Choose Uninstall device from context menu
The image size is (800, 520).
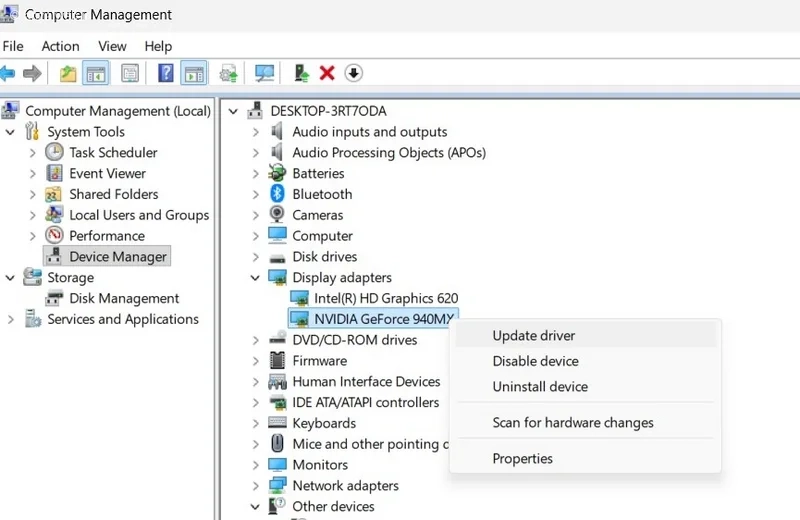[586, 386]
